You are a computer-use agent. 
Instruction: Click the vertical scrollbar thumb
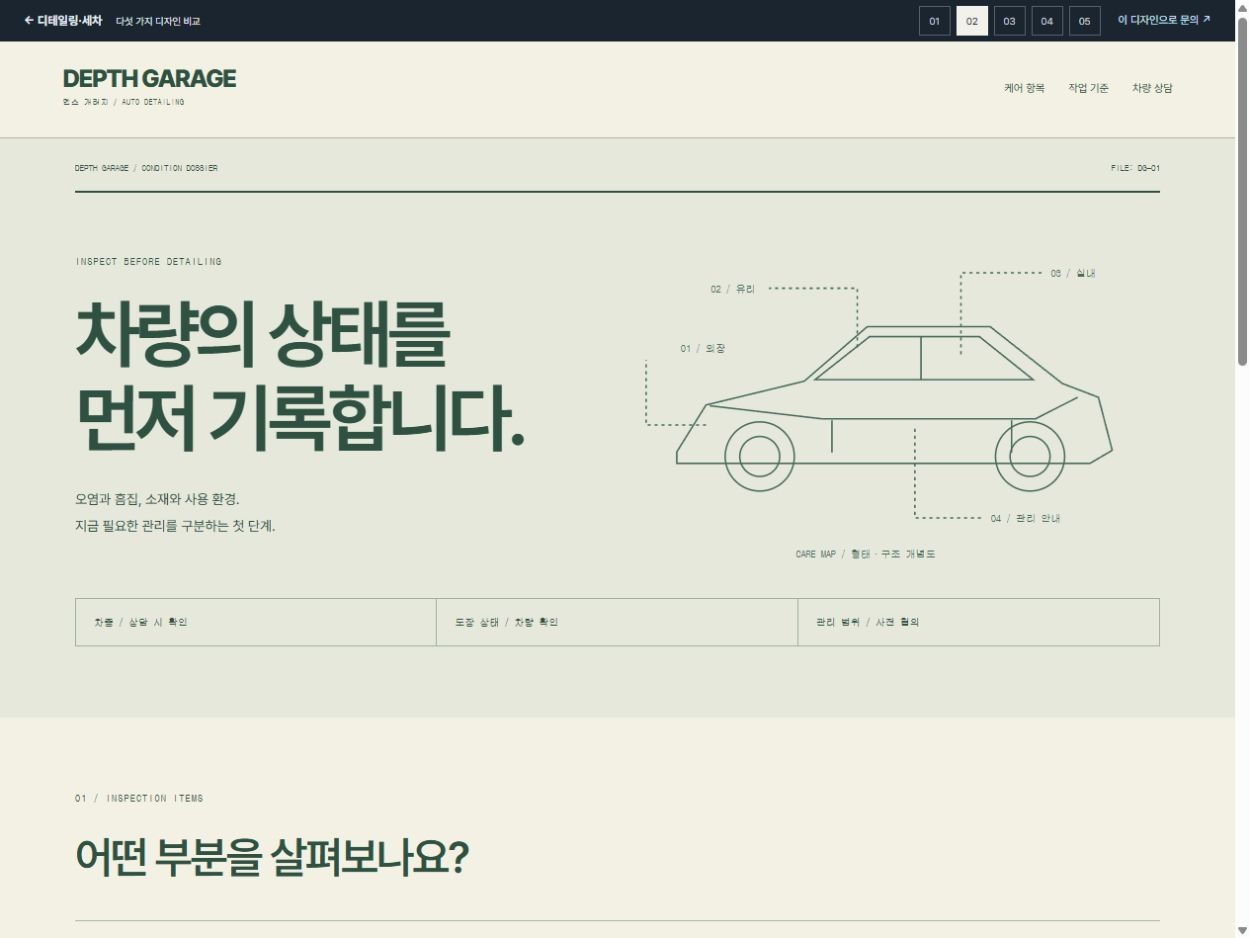[1242, 190]
